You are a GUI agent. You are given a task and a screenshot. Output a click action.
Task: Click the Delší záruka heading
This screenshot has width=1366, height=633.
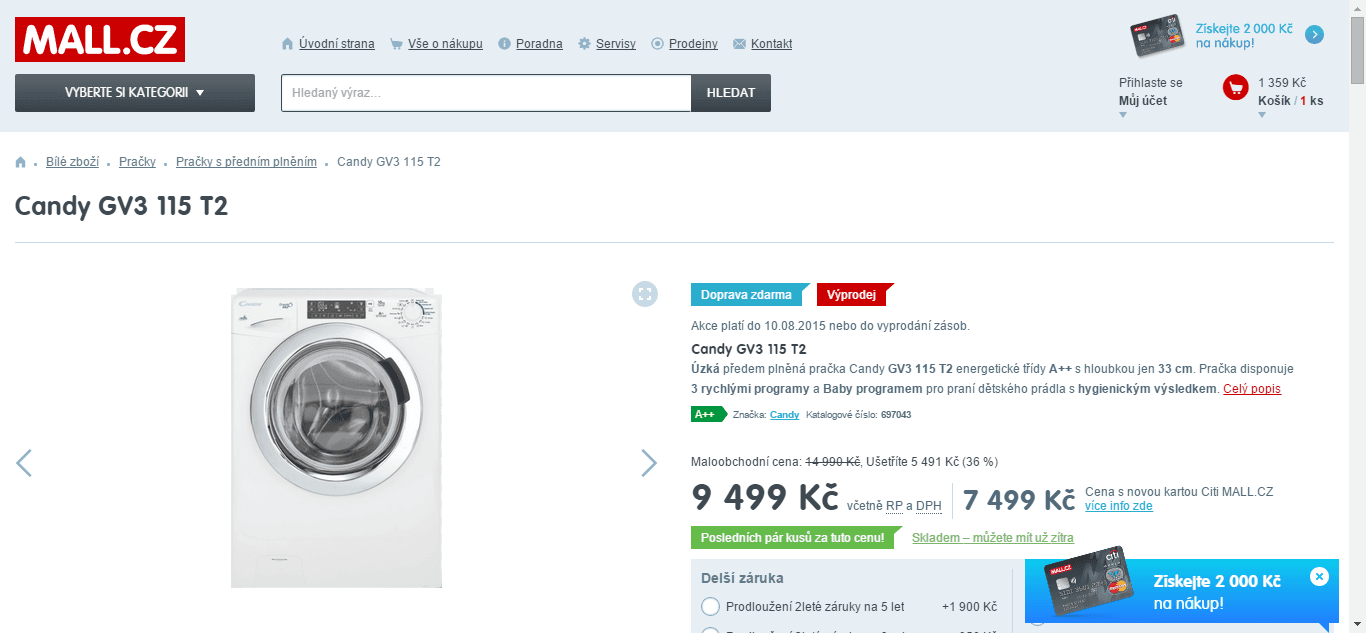[x=743, y=578]
